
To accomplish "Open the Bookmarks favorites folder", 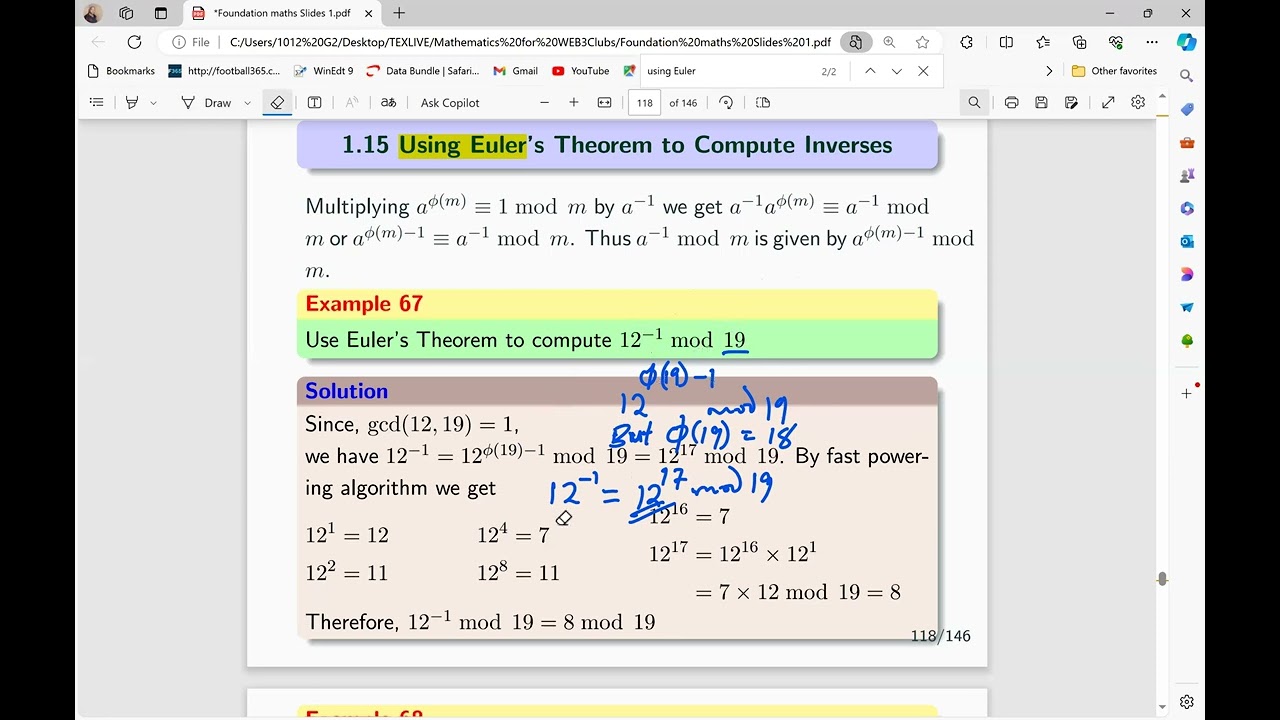I will 121,71.
